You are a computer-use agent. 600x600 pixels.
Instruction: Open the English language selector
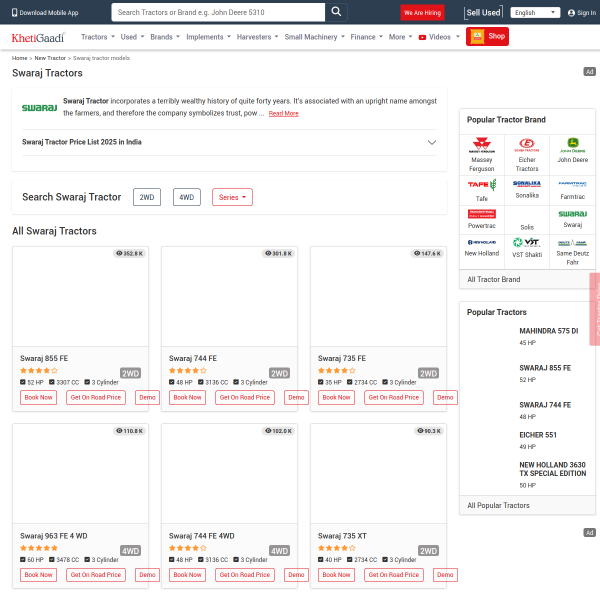[535, 13]
